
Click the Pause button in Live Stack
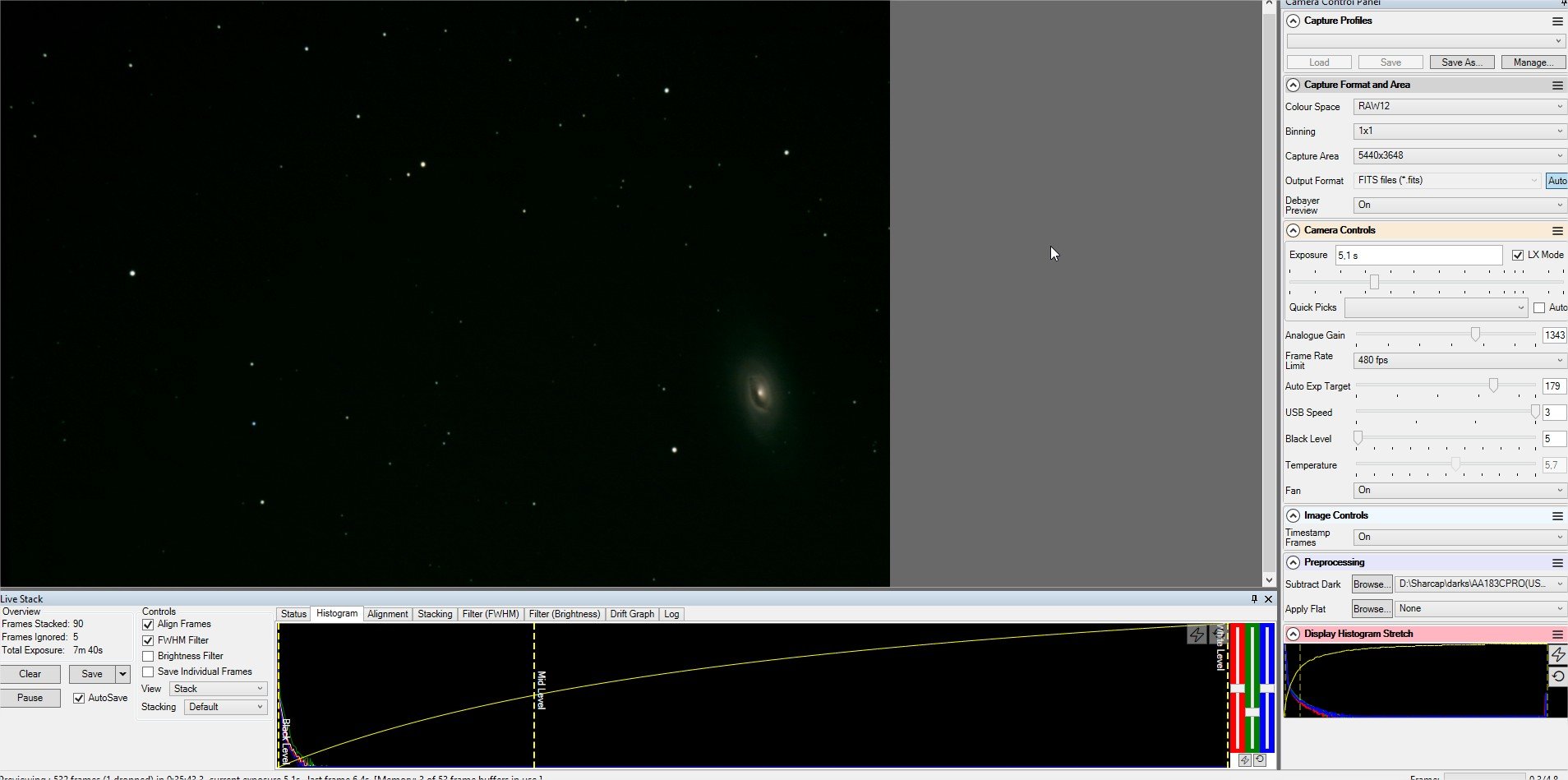pyautogui.click(x=30, y=699)
